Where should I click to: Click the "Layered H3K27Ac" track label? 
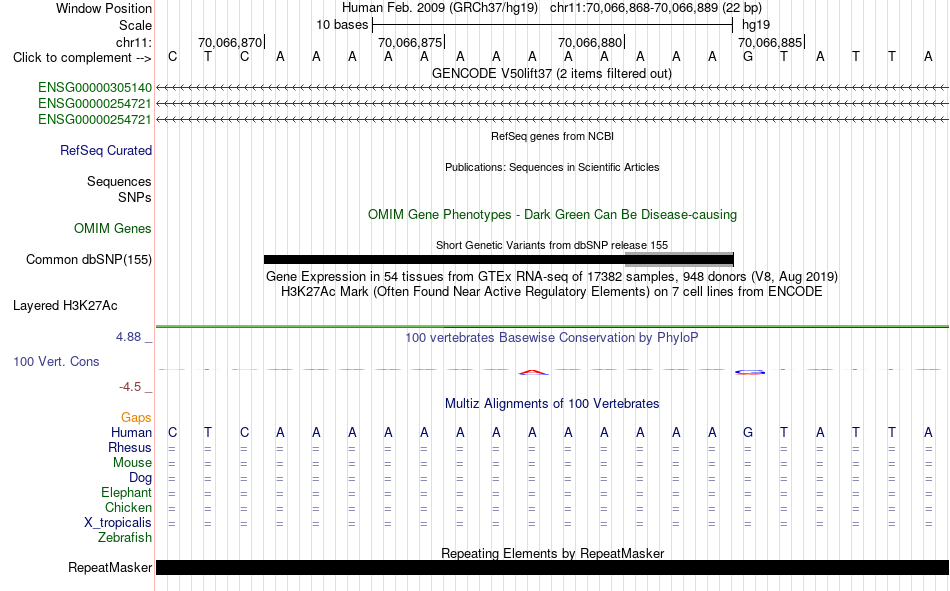[x=65, y=306]
